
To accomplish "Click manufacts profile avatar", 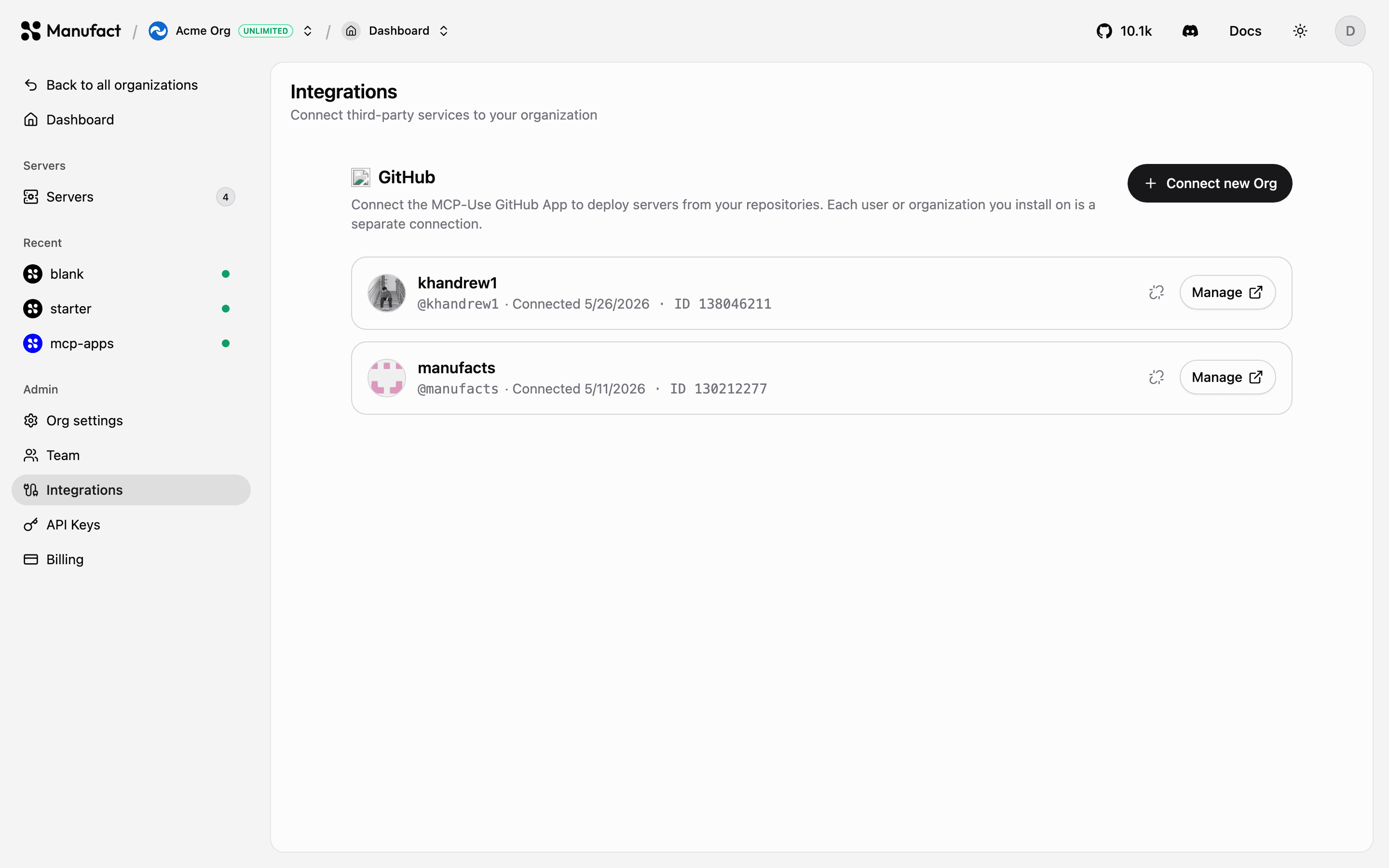I will (386, 378).
